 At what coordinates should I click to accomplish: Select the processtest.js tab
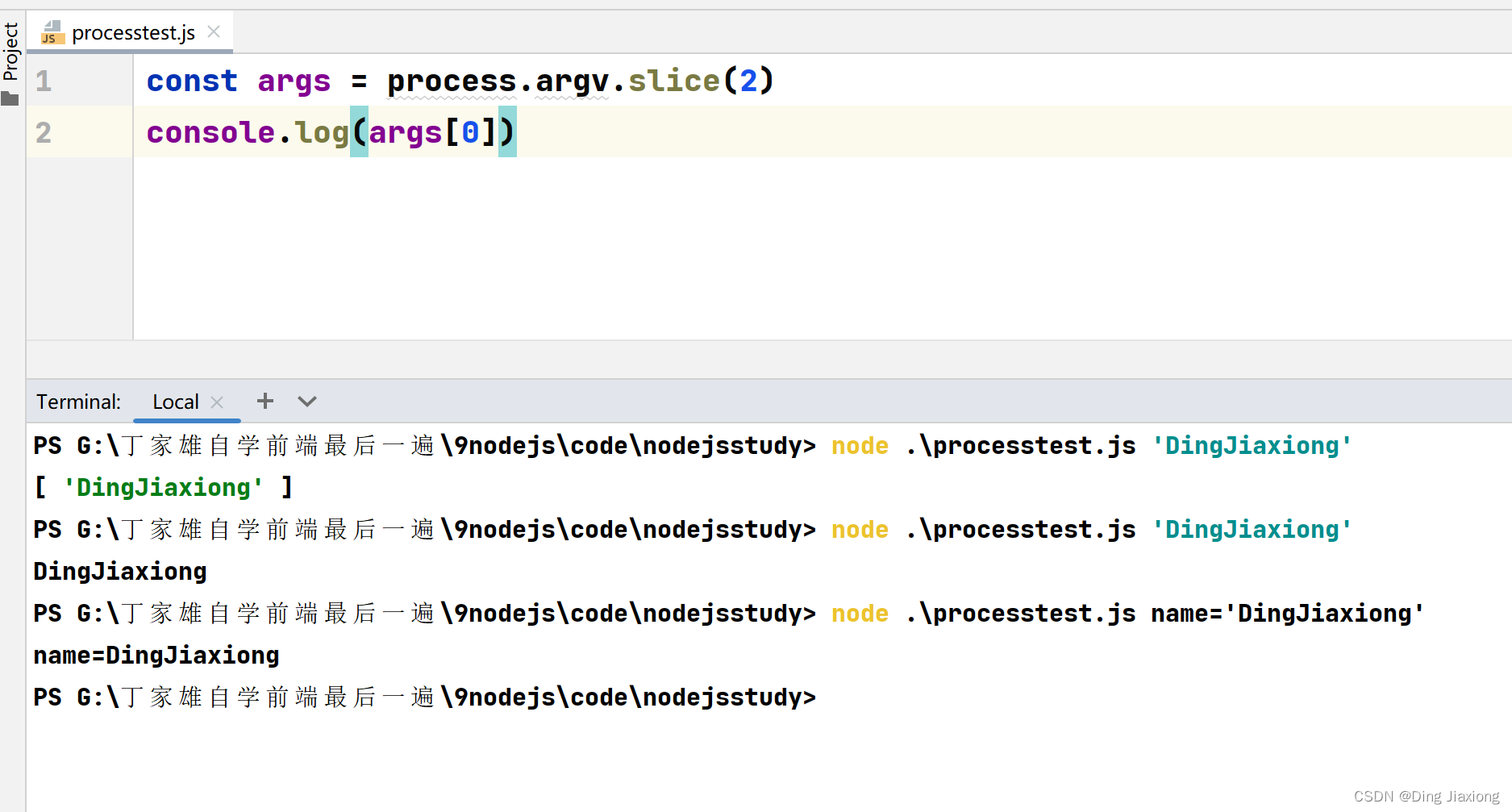coord(133,32)
